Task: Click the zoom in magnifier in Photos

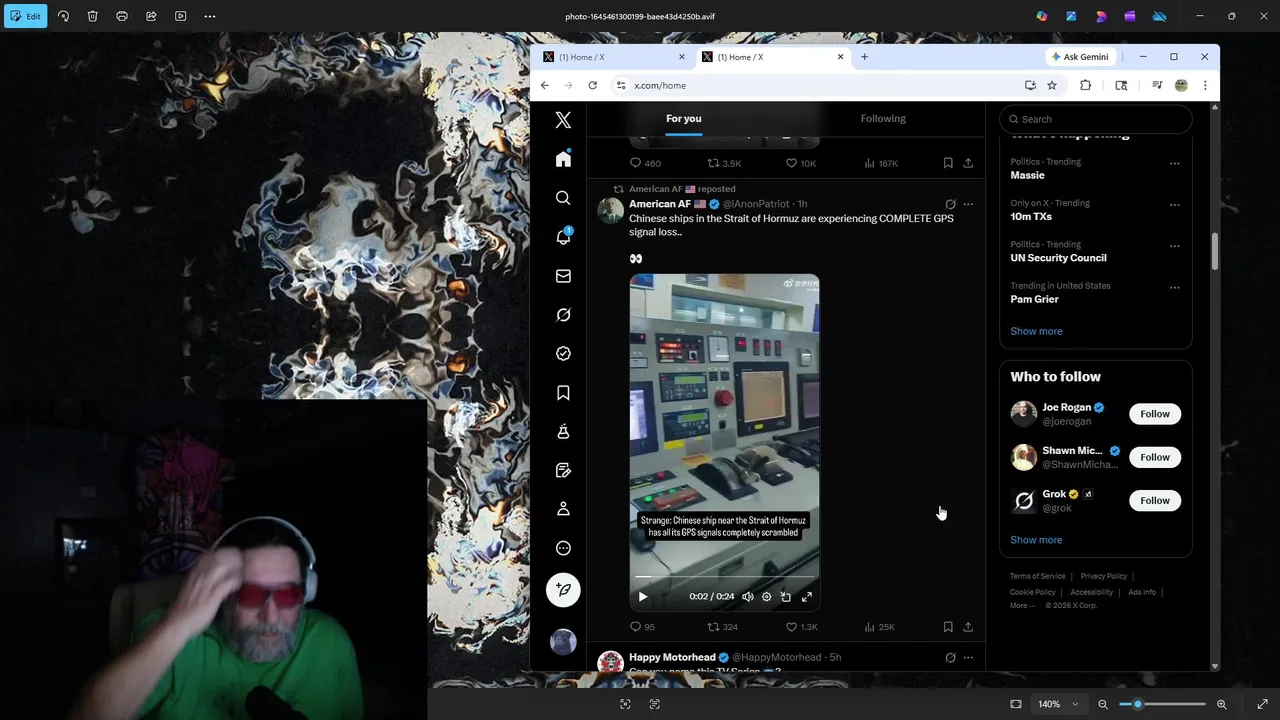Action: (x=1221, y=704)
